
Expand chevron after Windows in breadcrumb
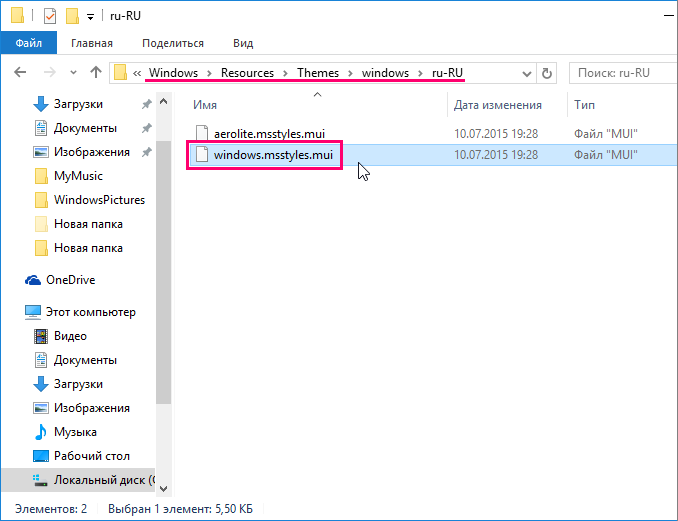[x=209, y=74]
